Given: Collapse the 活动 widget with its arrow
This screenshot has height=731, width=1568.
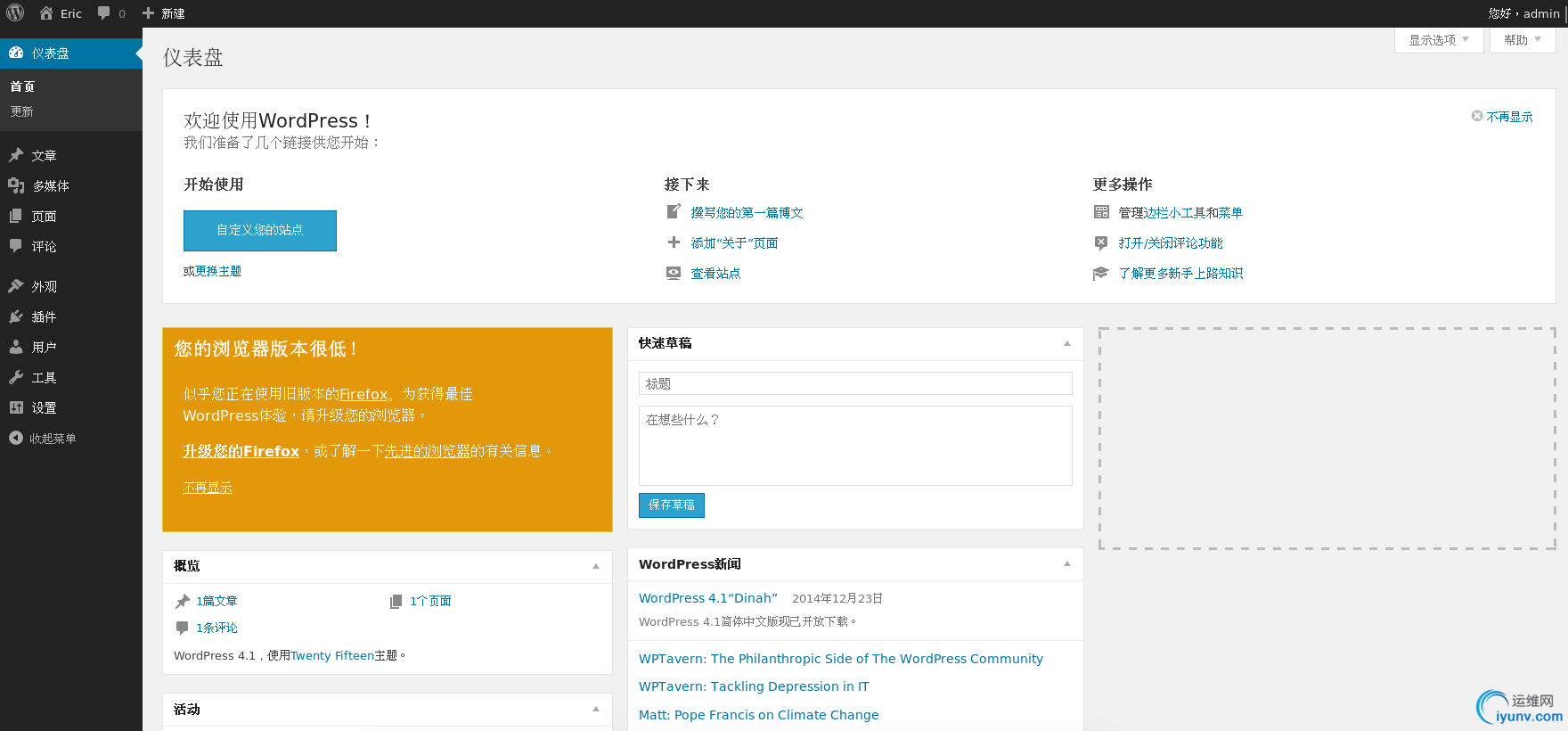Looking at the screenshot, I should (x=596, y=709).
